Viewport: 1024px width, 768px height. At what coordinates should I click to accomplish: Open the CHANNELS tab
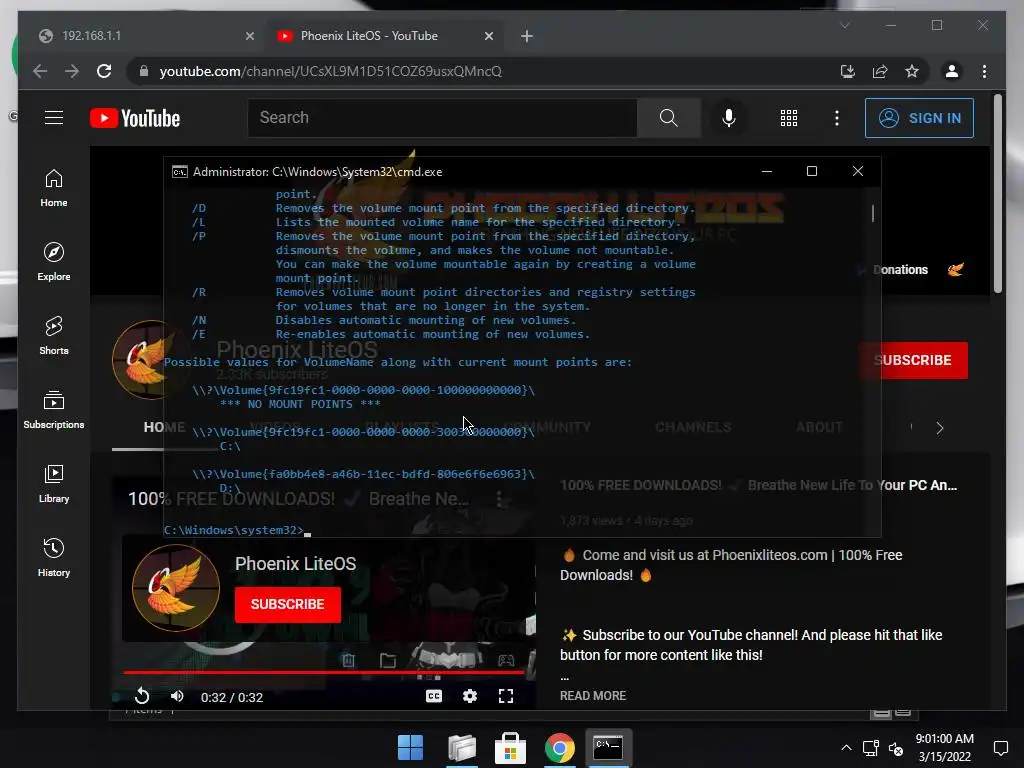pos(693,427)
